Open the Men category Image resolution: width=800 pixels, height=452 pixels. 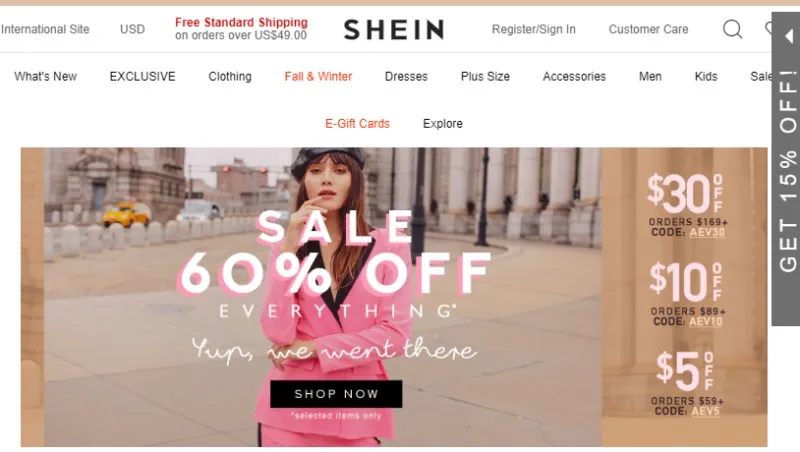click(x=650, y=77)
